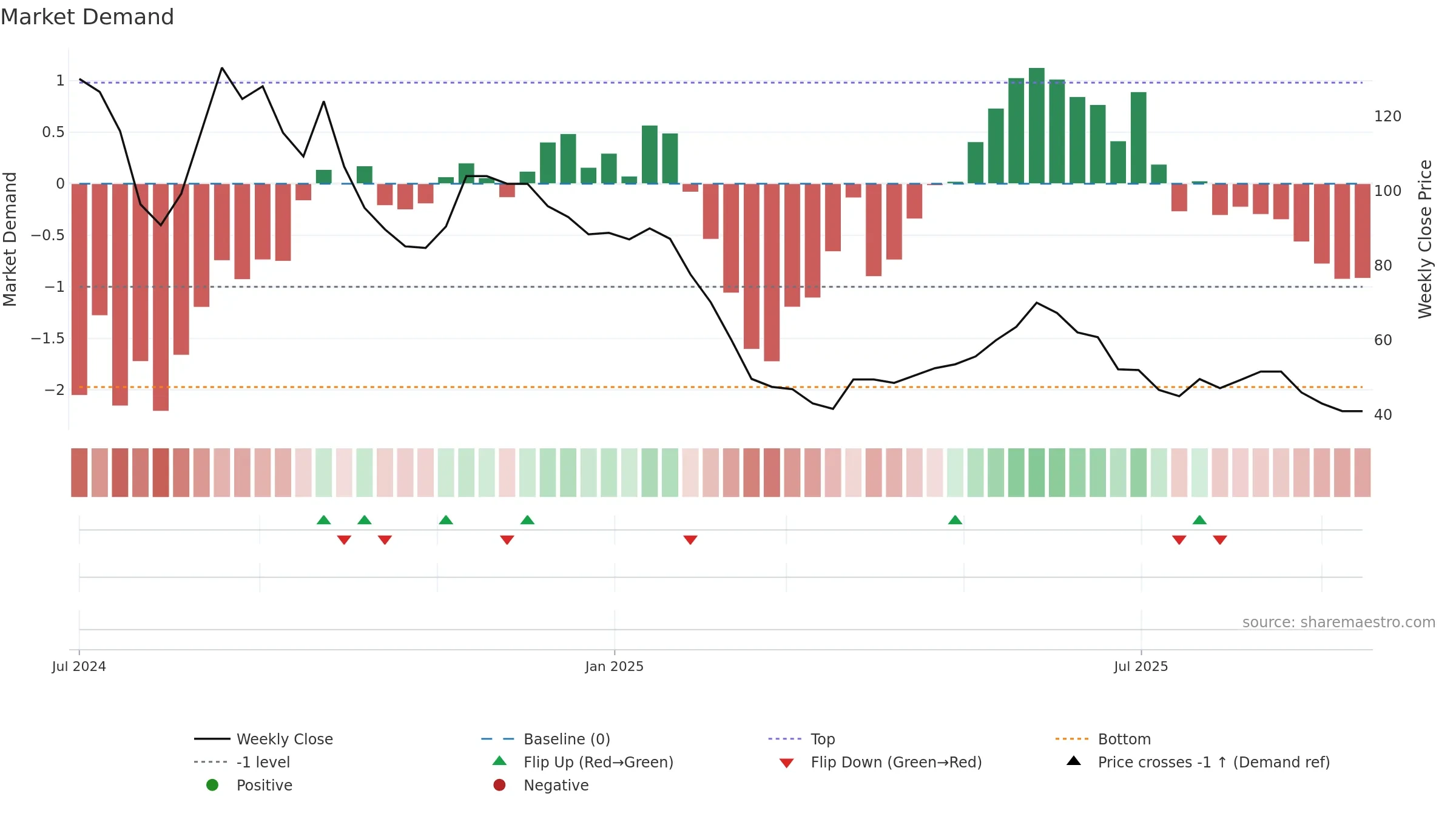Click the 'source: sharemaestro.com' text
Viewport: 1456px width, 819px height.
[x=1339, y=622]
